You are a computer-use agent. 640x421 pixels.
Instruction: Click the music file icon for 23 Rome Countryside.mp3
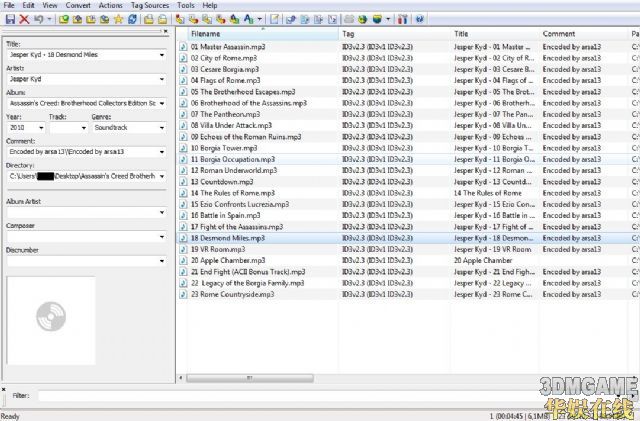click(183, 294)
